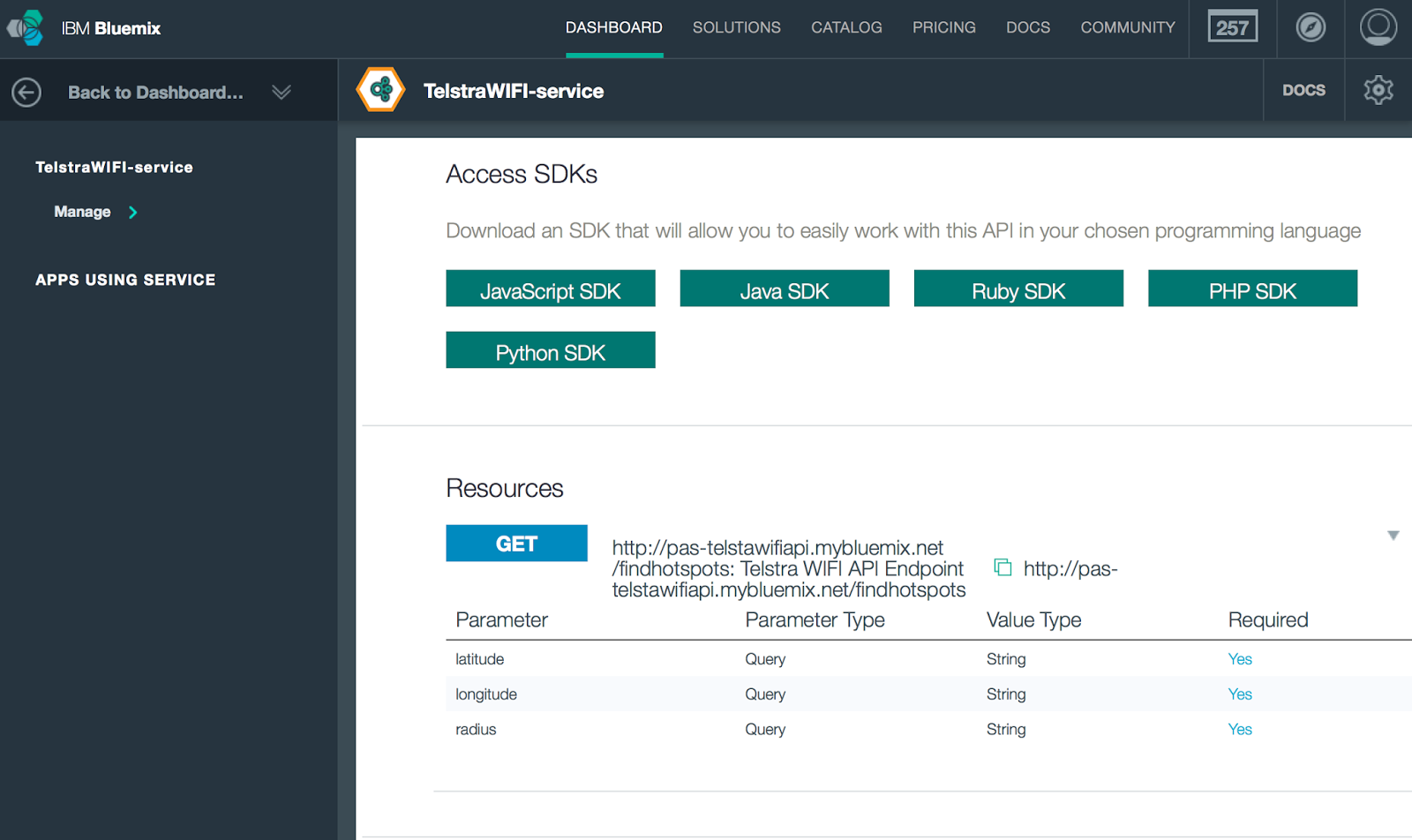The height and width of the screenshot is (840, 1412).
Task: Download the PHP SDK
Action: (x=1252, y=289)
